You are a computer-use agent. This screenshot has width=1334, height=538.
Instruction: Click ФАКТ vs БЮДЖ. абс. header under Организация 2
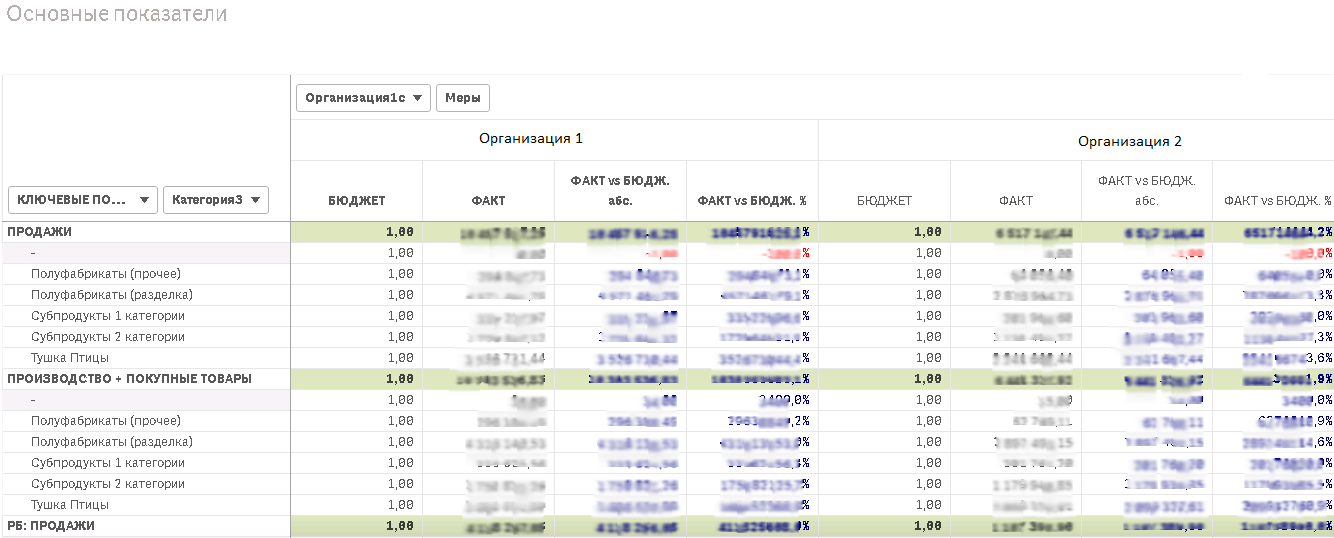(1147, 190)
